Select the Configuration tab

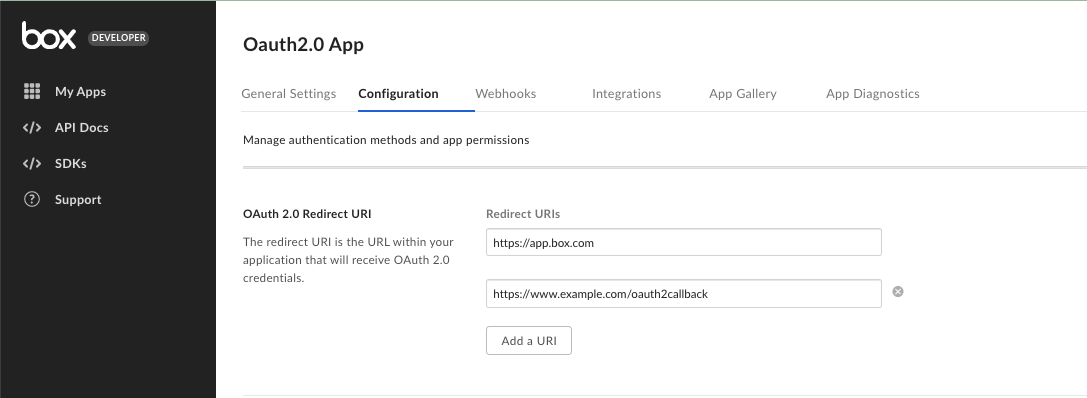pyautogui.click(x=399, y=94)
